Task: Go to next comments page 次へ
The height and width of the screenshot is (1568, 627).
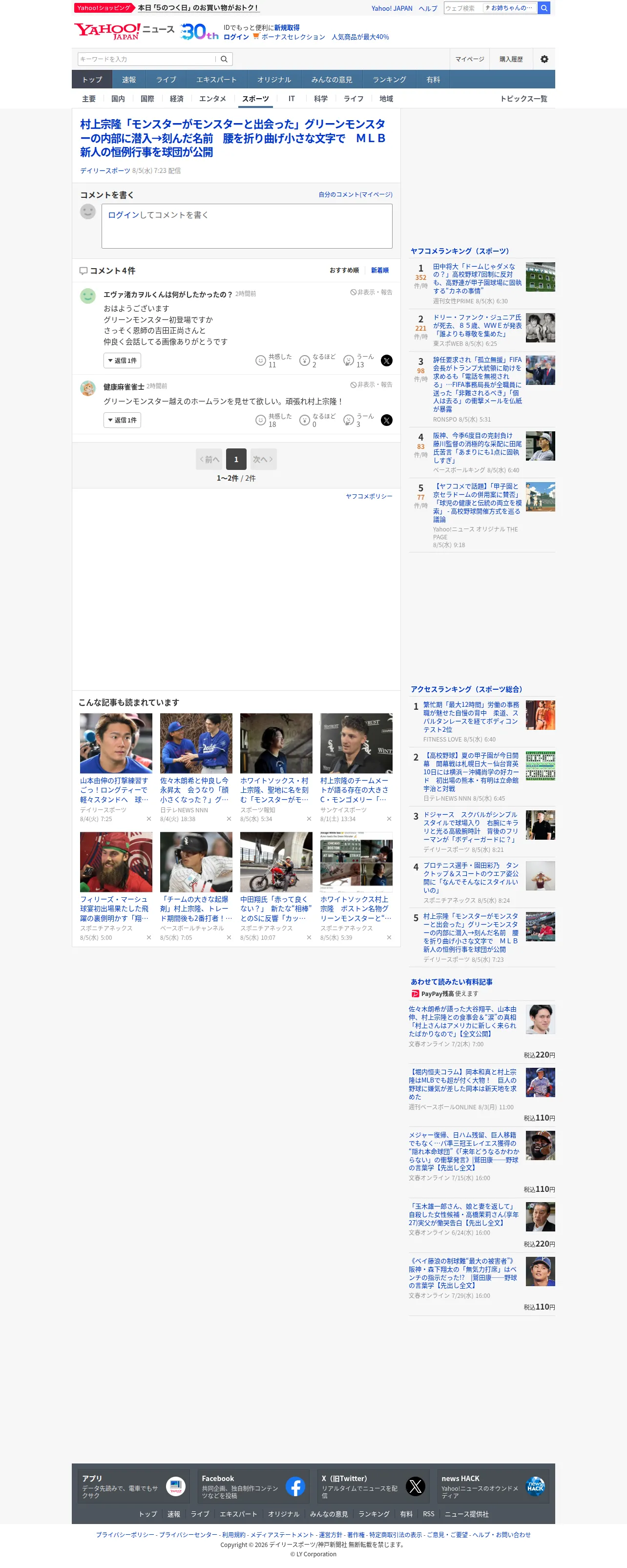Action: pyautogui.click(x=263, y=459)
